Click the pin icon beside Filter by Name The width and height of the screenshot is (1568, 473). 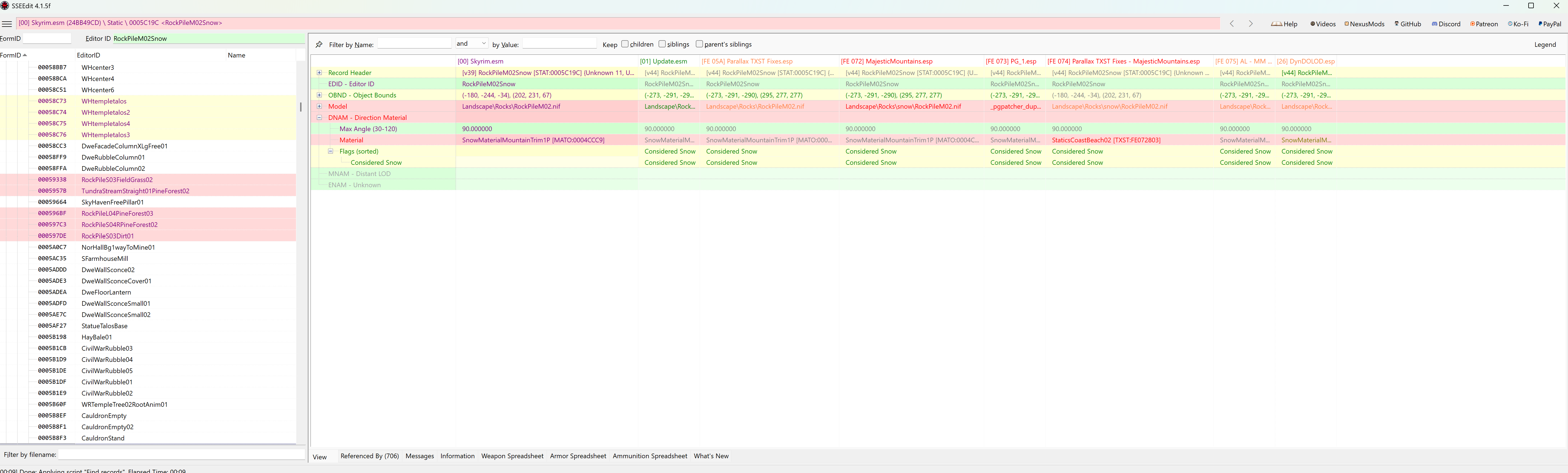(x=319, y=44)
